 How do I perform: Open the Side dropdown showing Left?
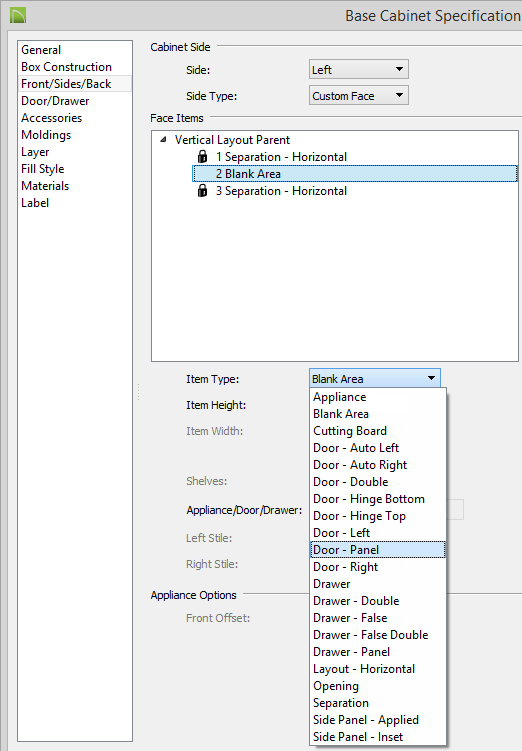click(359, 69)
